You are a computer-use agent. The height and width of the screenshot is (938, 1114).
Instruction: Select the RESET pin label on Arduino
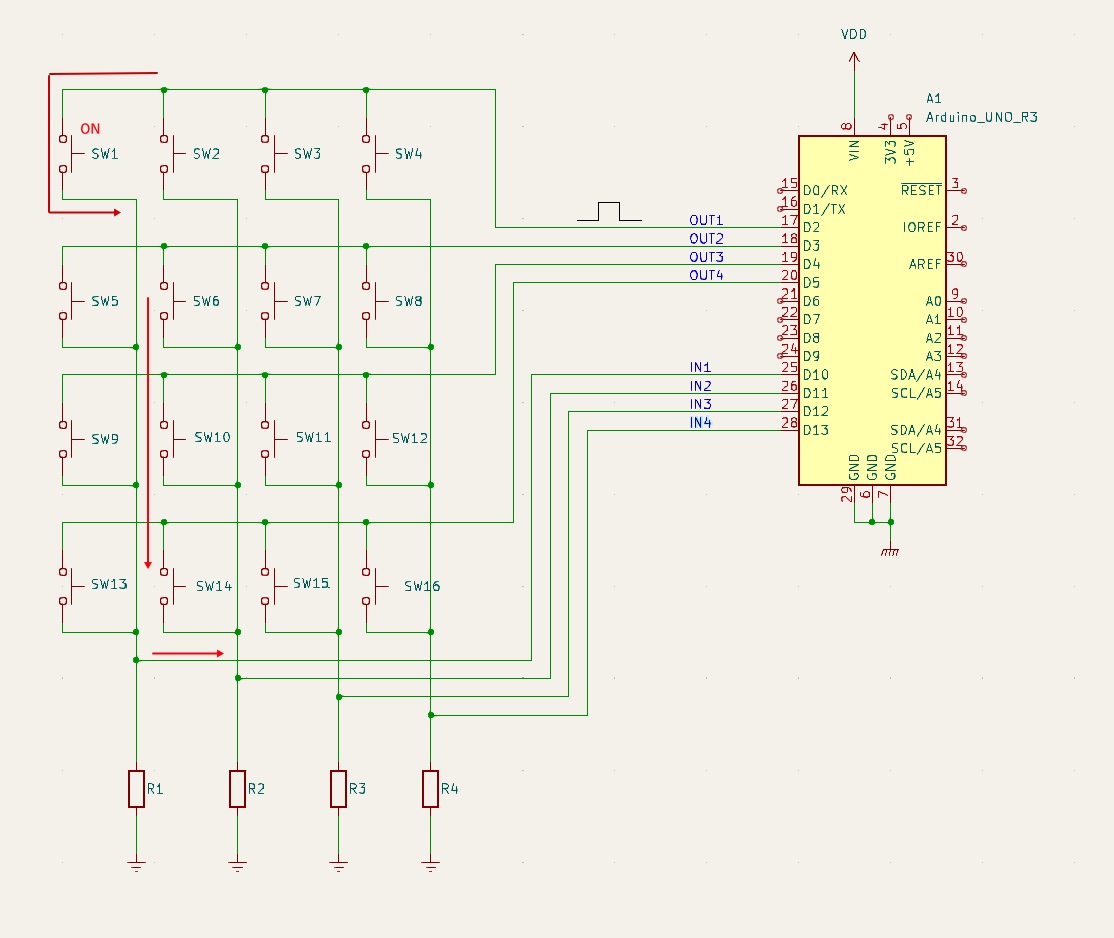point(921,190)
